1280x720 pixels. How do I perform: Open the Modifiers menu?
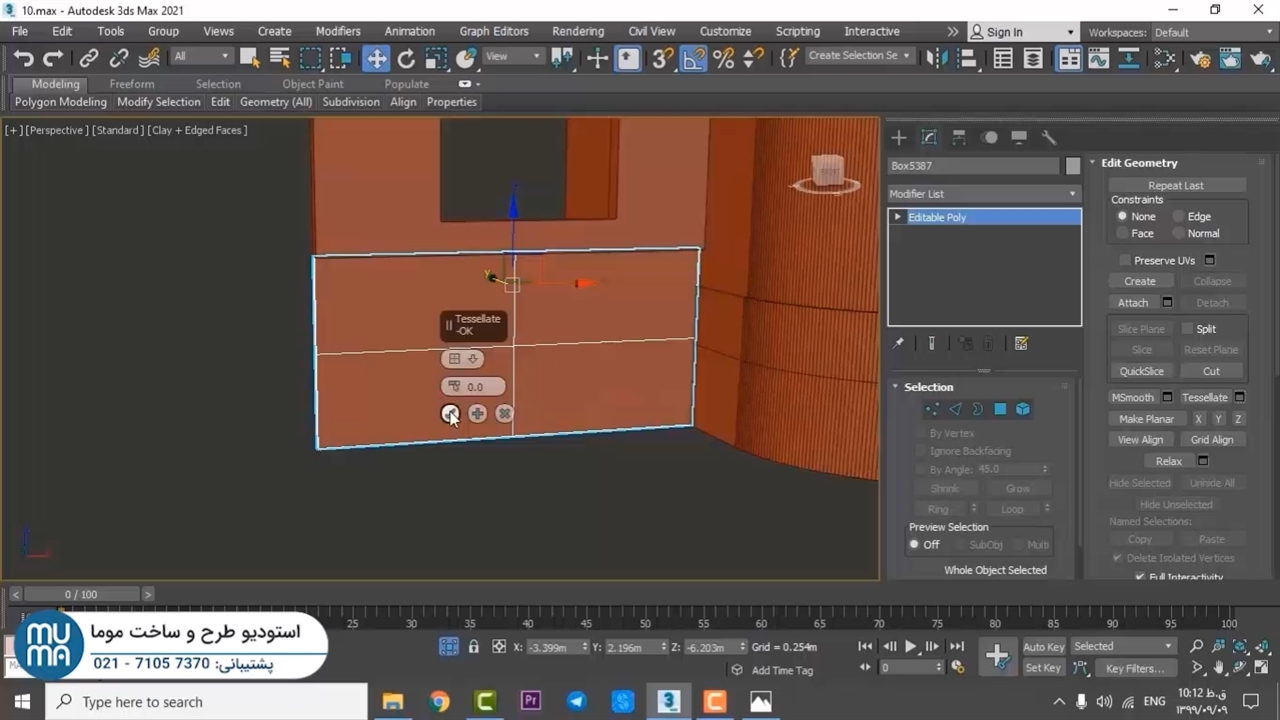pyautogui.click(x=337, y=31)
